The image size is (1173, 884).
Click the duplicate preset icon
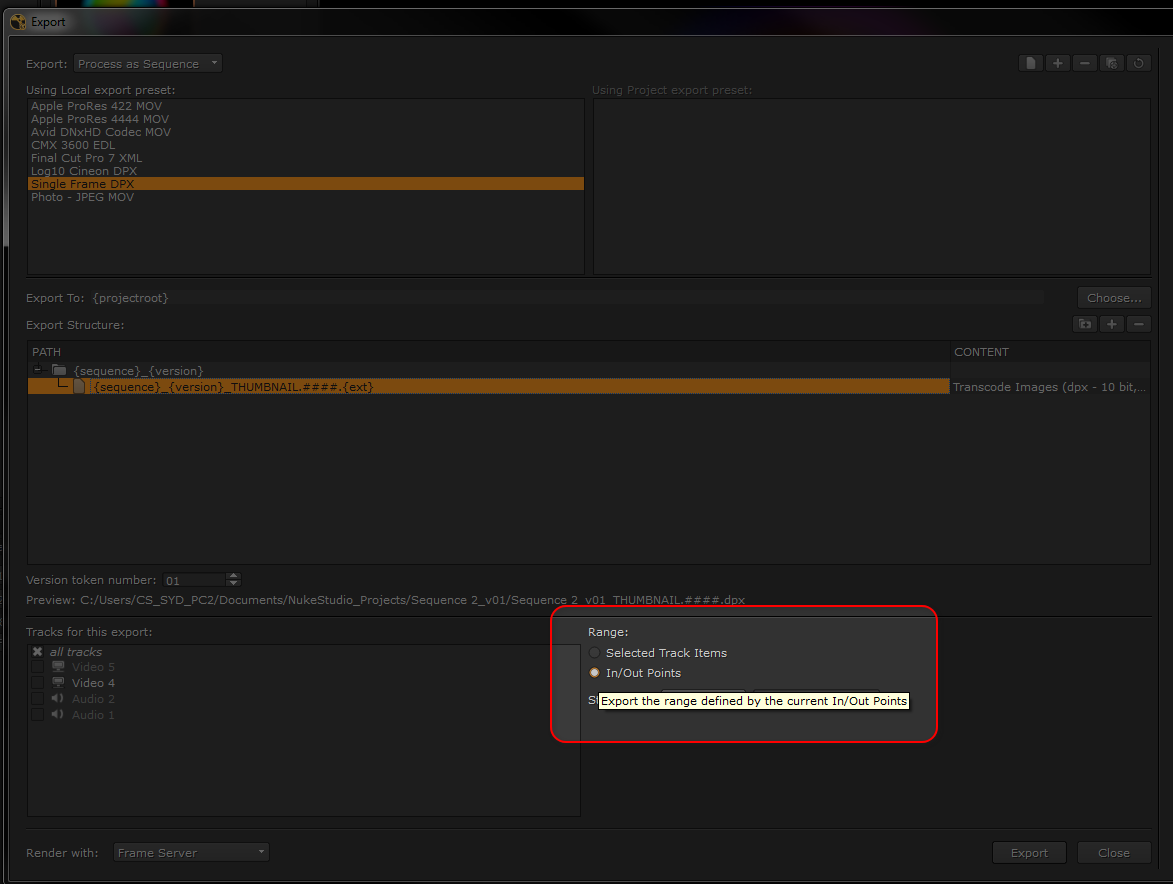click(x=1111, y=64)
